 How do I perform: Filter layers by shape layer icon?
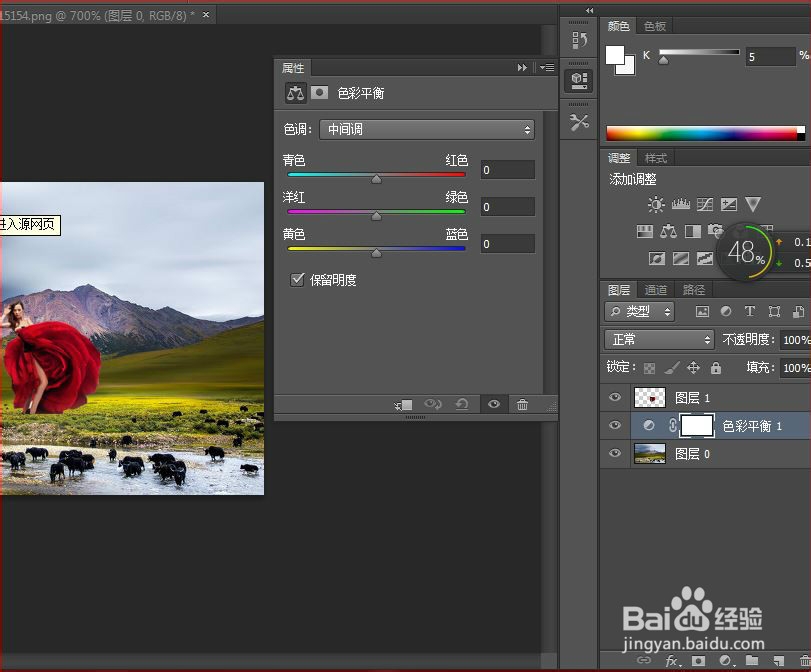774,311
